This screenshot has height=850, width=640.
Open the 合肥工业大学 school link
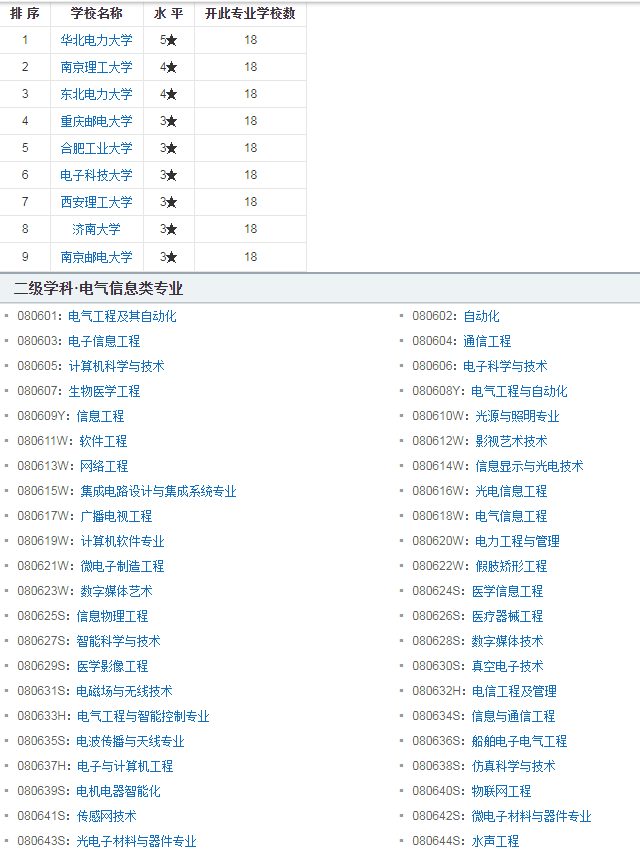96,148
